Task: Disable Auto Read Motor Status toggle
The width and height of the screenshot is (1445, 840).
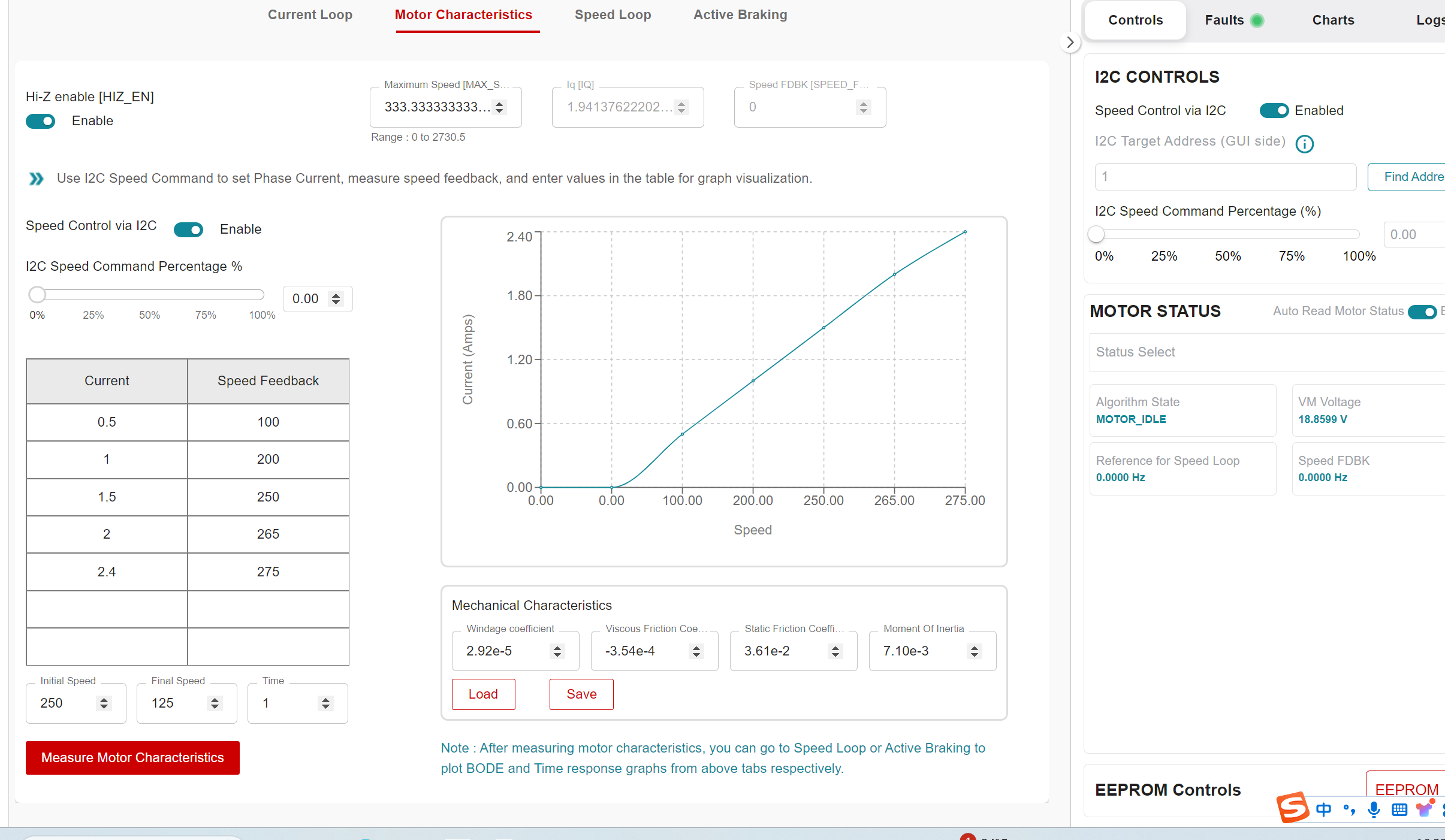Action: 1422,312
